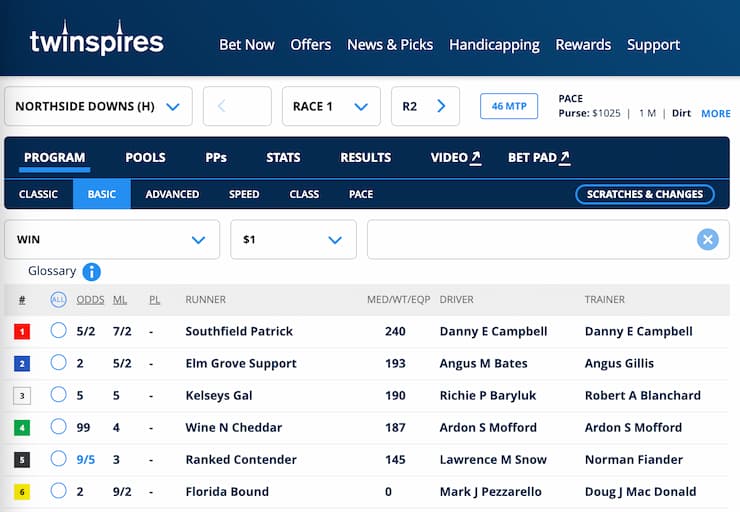Click runner number 3 white badge
This screenshot has width=740, height=512.
pyautogui.click(x=22, y=396)
